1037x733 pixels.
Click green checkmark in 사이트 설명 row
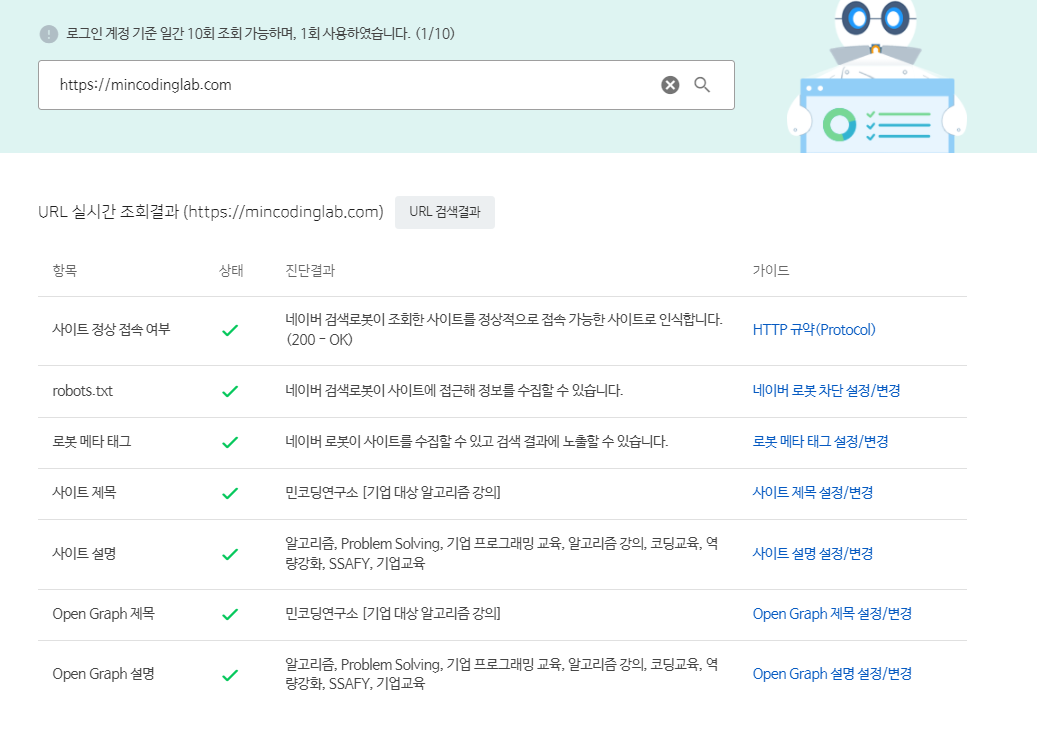point(230,554)
